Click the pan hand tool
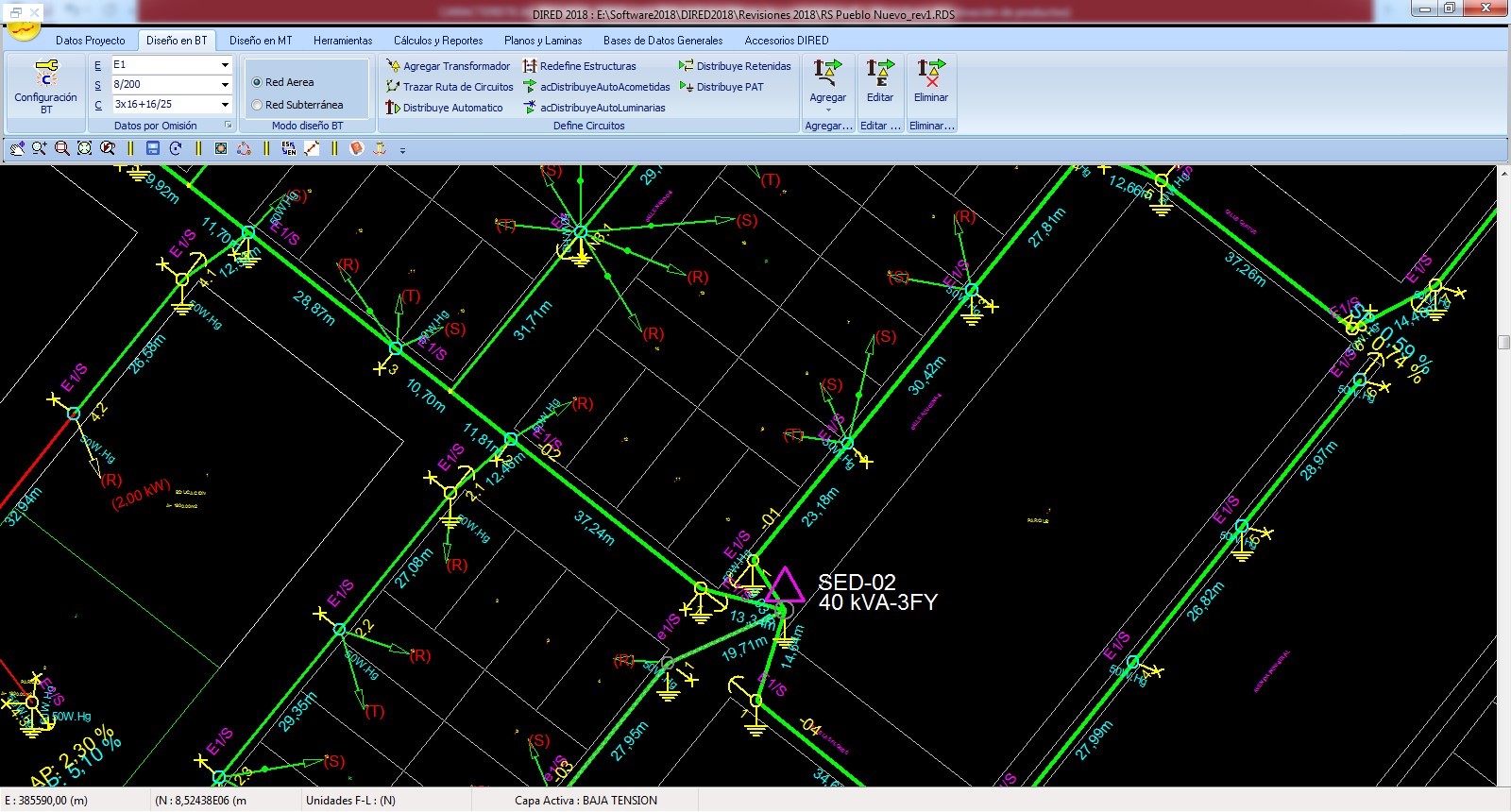 point(17,148)
